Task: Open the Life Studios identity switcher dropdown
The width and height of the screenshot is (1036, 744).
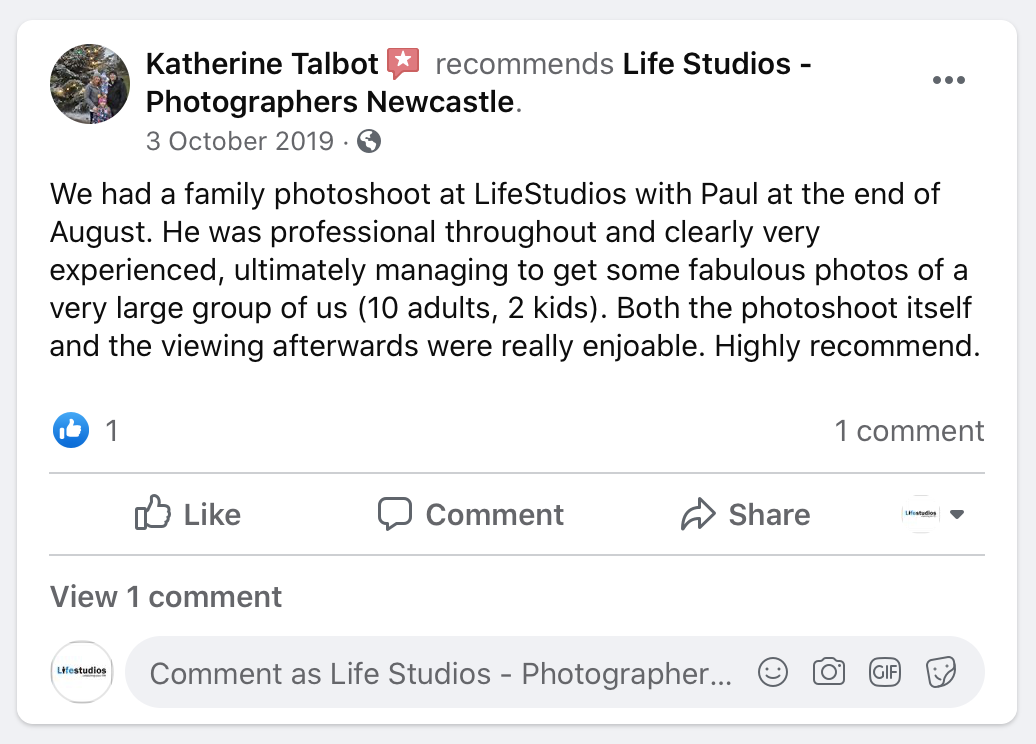Action: [x=934, y=514]
